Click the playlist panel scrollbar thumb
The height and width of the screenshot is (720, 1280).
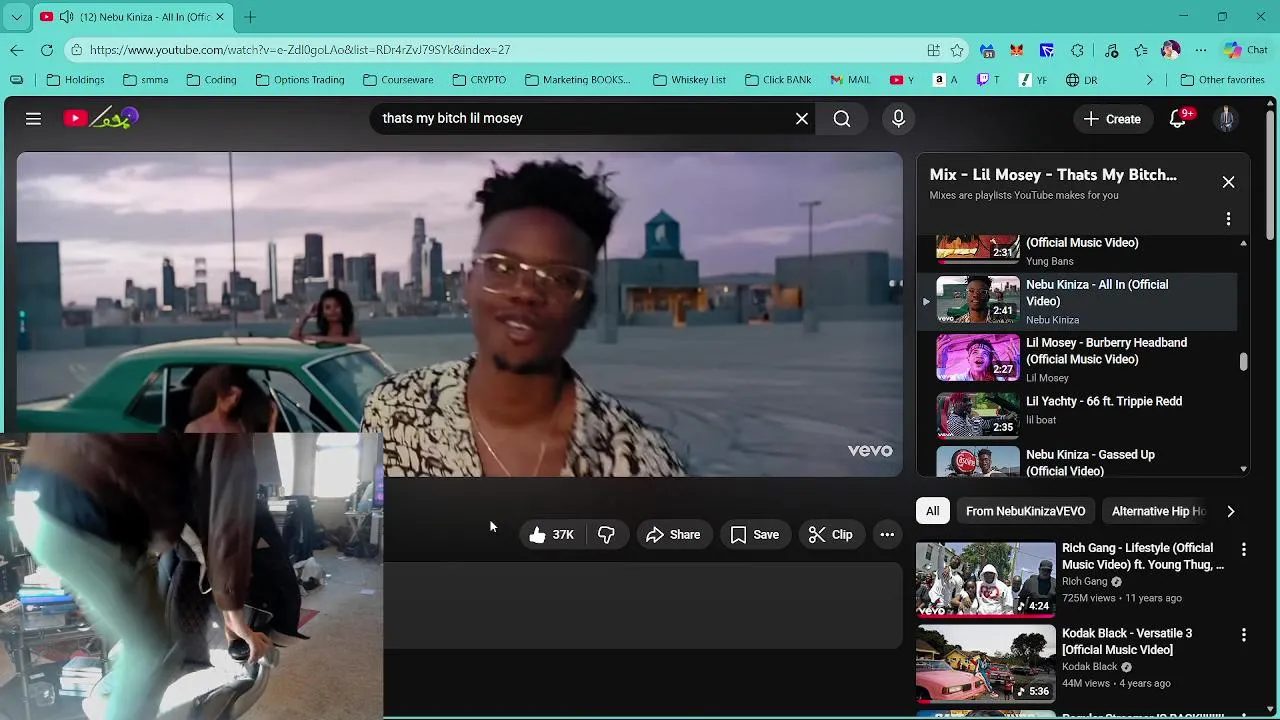(1243, 361)
